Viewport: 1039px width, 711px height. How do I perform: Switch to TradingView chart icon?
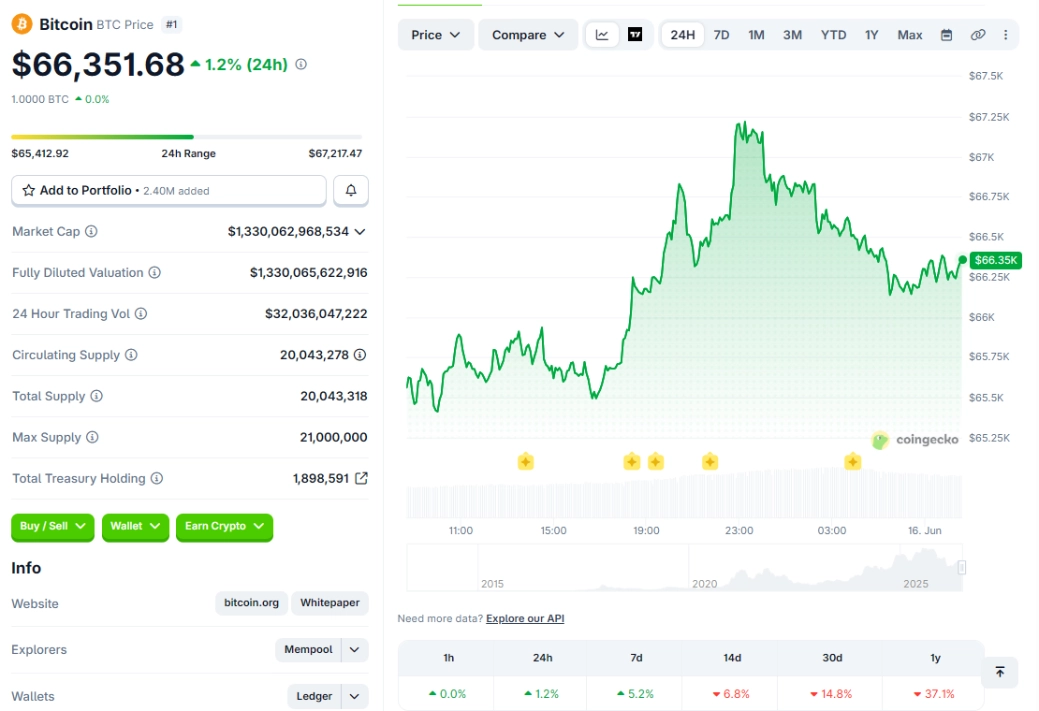[x=635, y=35]
